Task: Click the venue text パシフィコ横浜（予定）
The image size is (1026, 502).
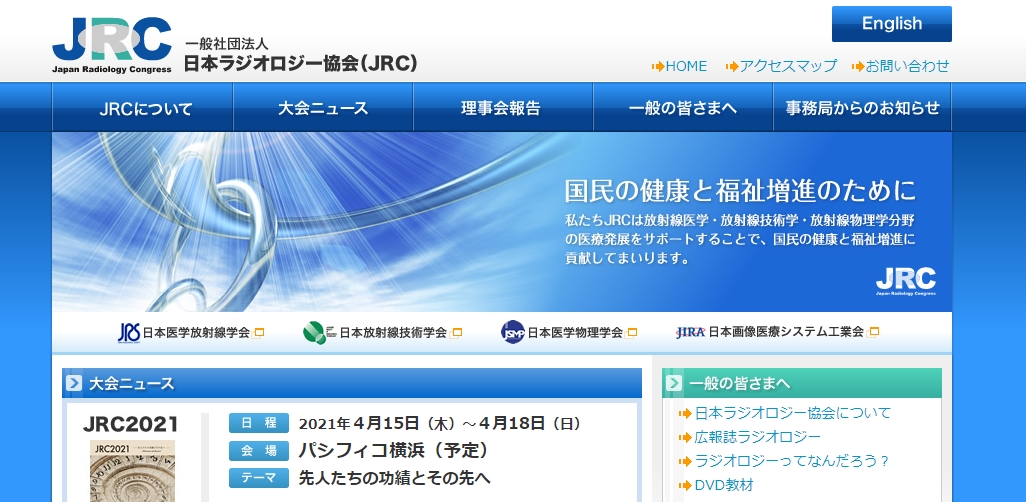Action: pyautogui.click(x=393, y=450)
